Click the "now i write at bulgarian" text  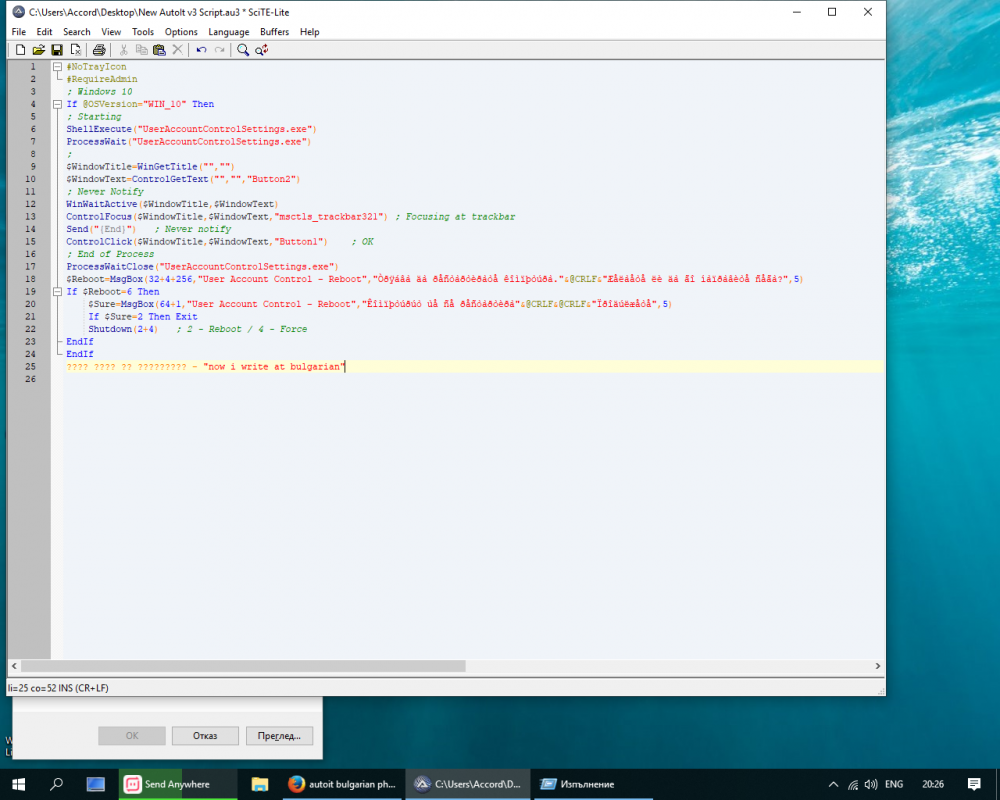click(x=274, y=367)
